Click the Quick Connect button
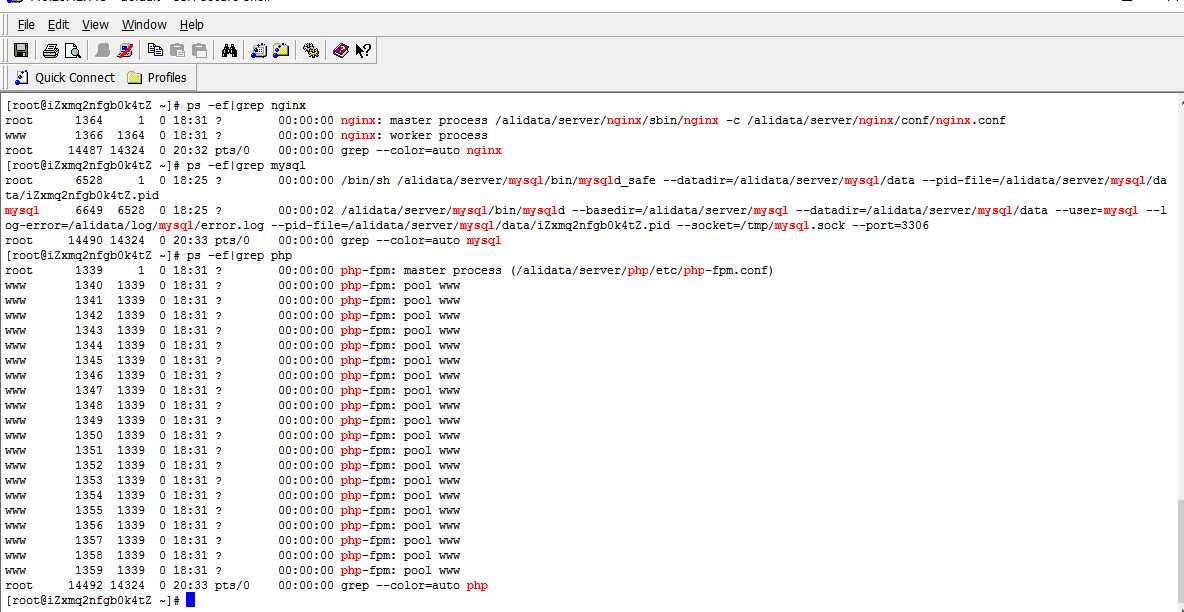 [x=65, y=77]
